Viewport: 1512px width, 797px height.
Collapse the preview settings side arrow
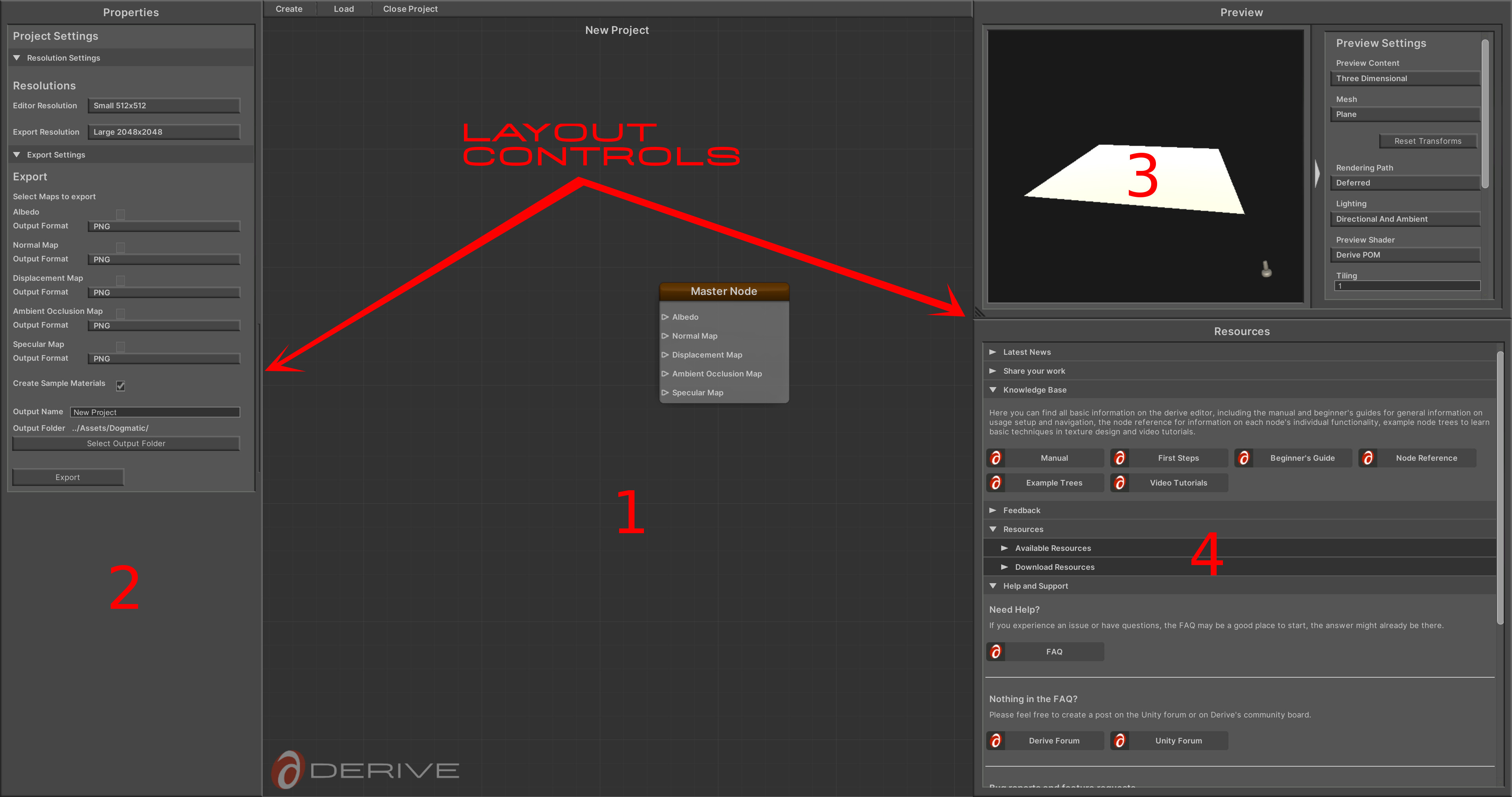pyautogui.click(x=1317, y=174)
